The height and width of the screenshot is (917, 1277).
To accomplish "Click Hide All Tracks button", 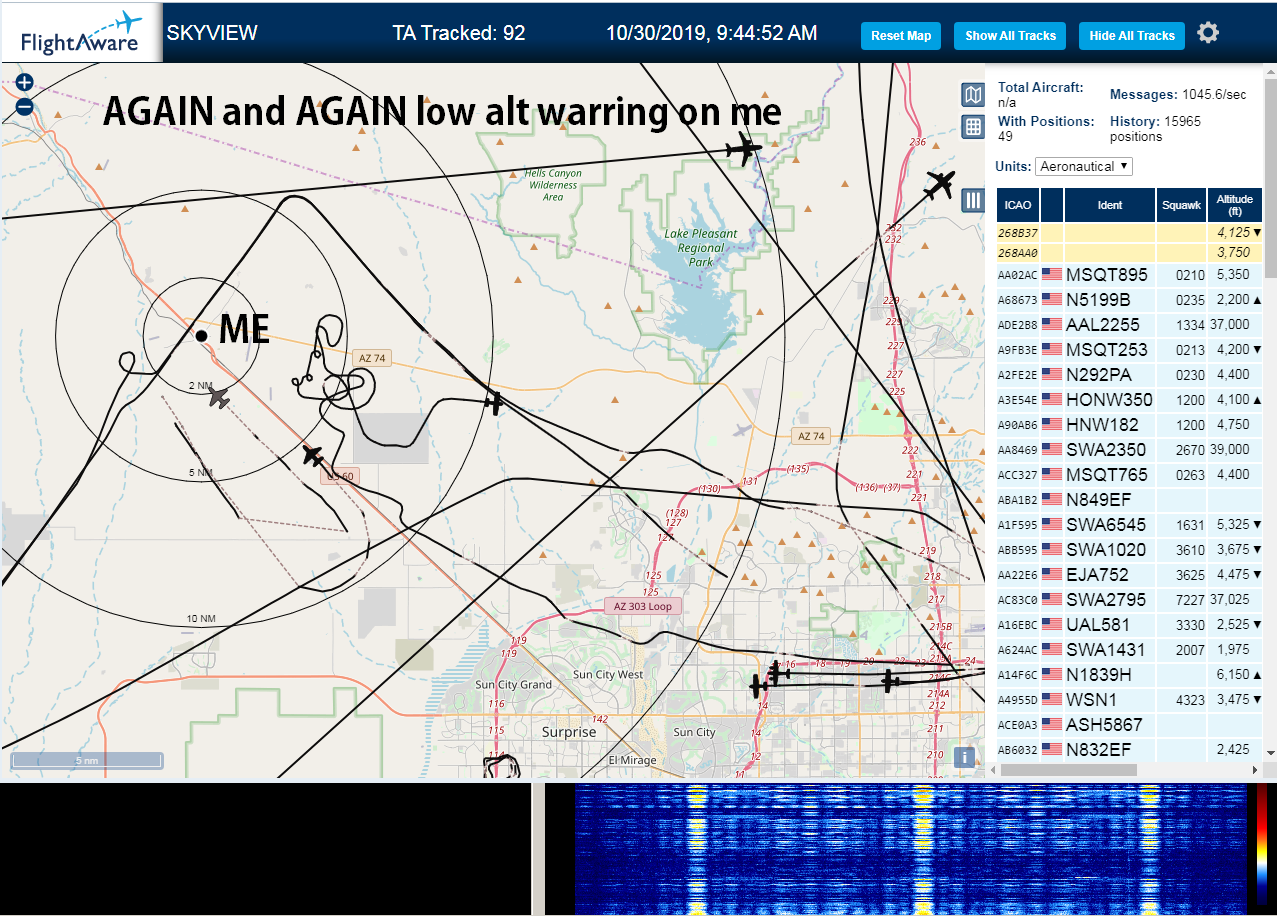I will click(1132, 36).
